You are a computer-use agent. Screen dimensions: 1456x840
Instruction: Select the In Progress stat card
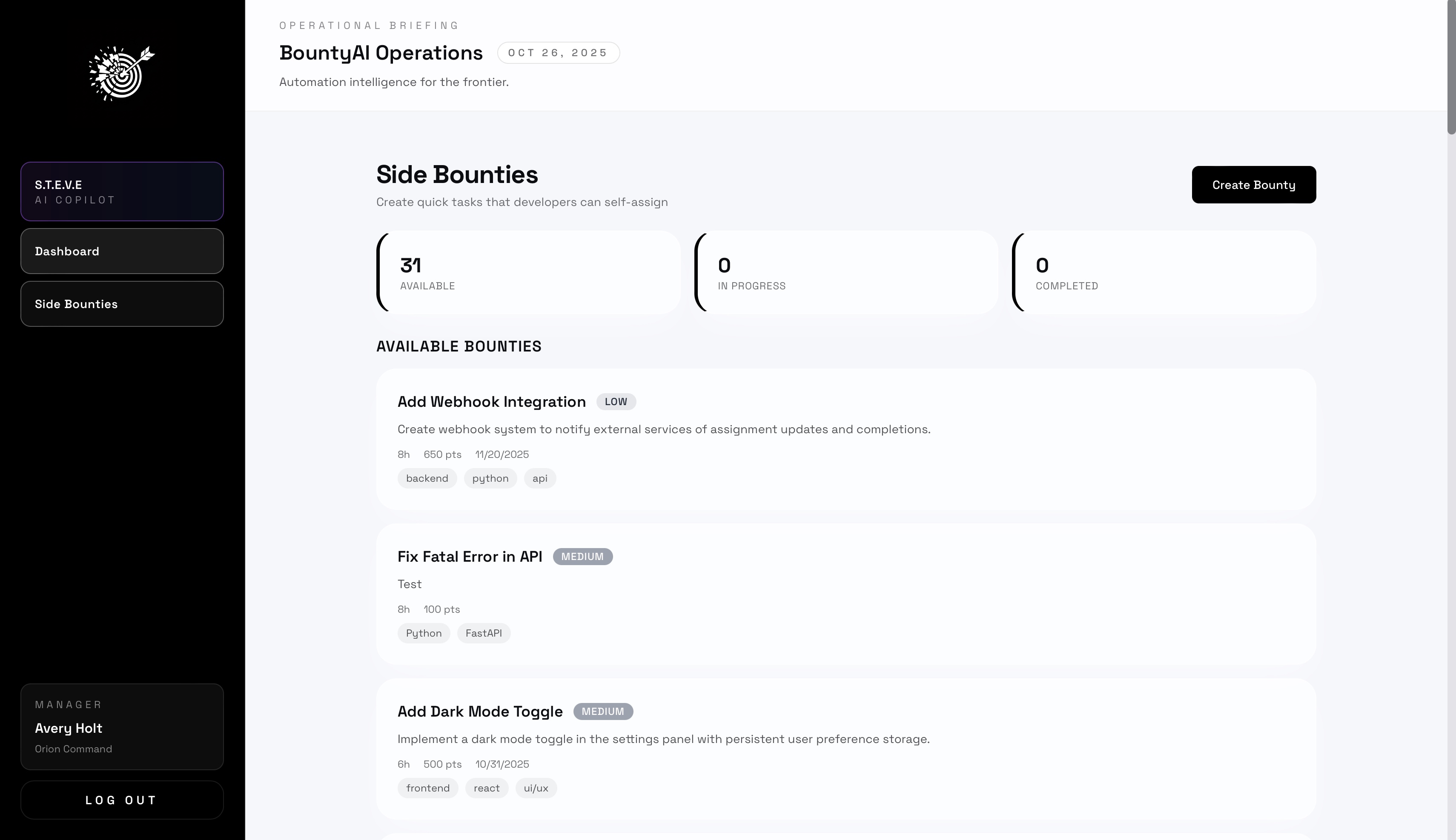[x=846, y=272]
